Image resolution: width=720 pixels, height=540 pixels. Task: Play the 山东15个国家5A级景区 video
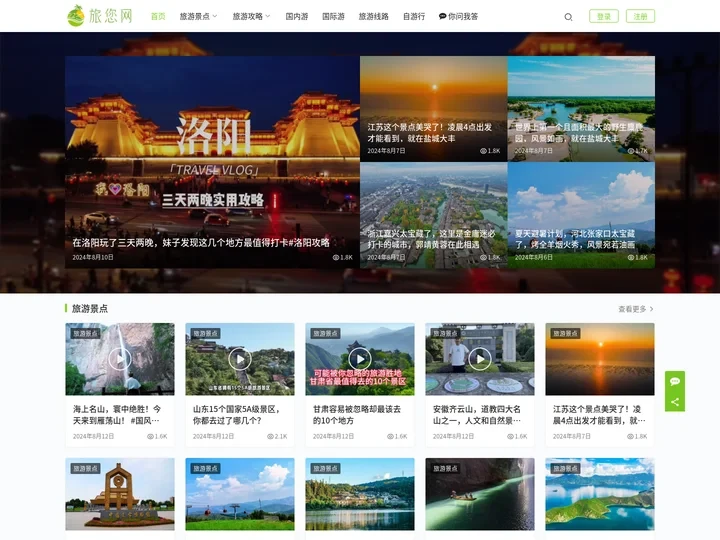coord(240,359)
